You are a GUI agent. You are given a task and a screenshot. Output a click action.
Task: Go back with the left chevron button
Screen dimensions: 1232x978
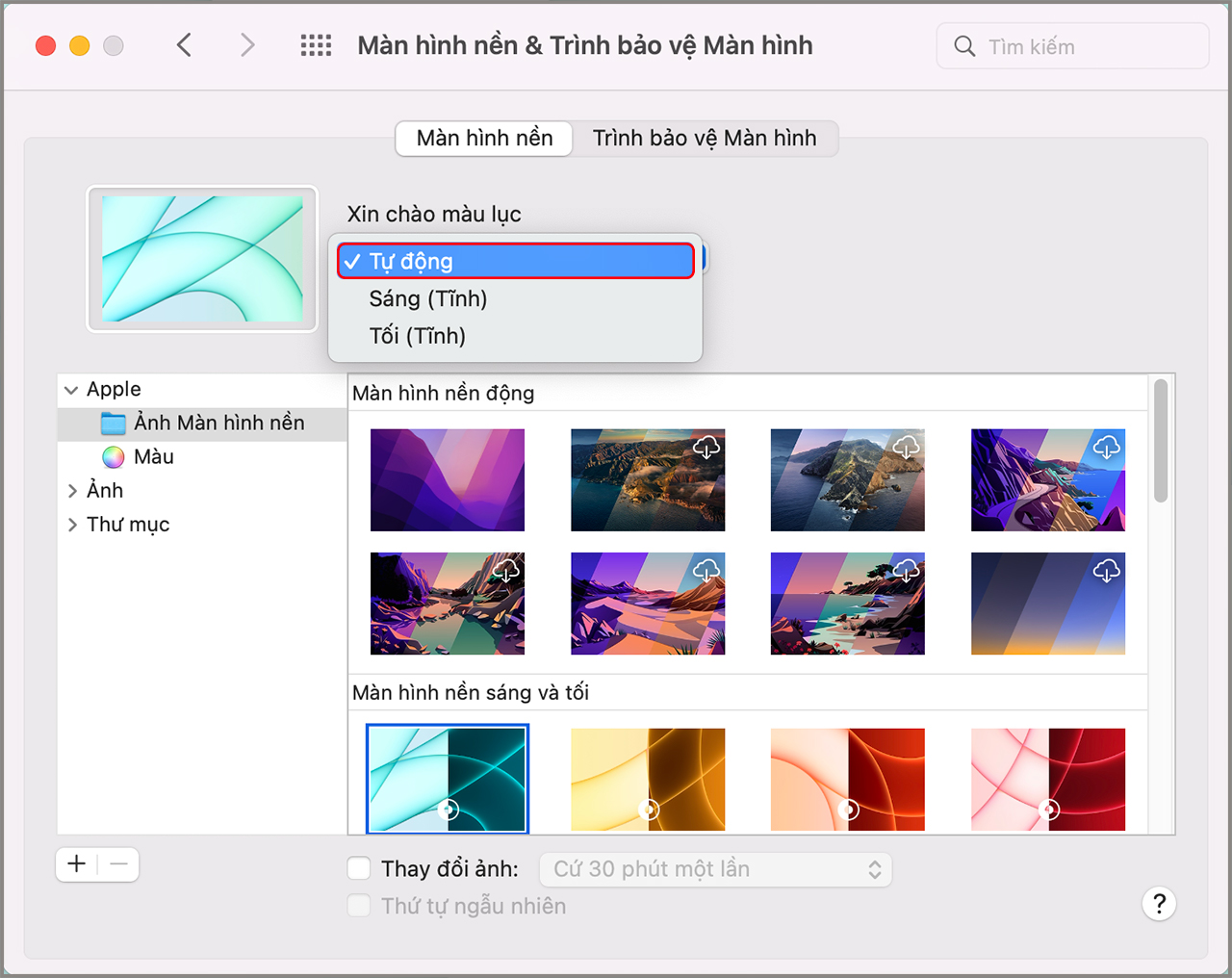click(x=184, y=45)
